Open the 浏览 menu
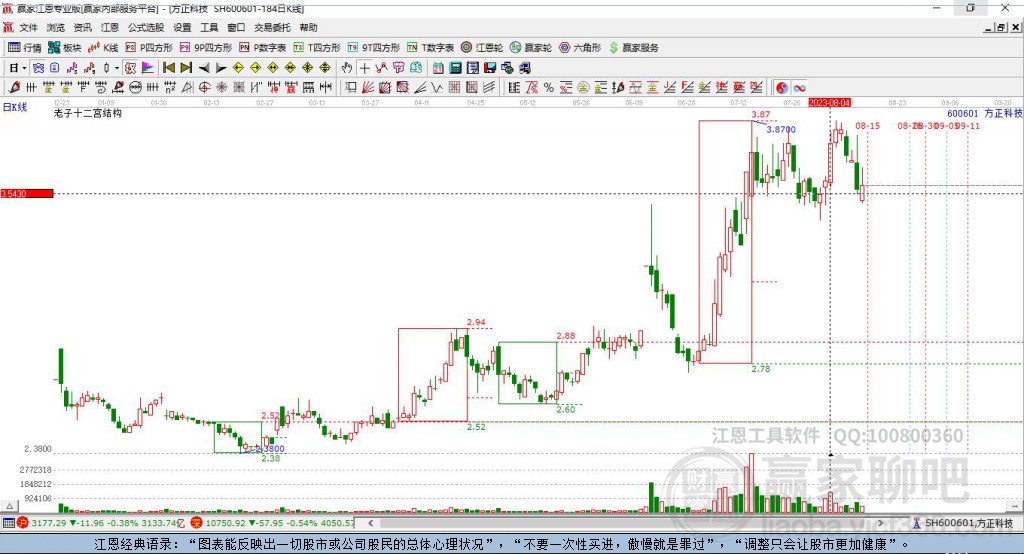Viewport: 1024px width, 554px height. click(x=56, y=27)
